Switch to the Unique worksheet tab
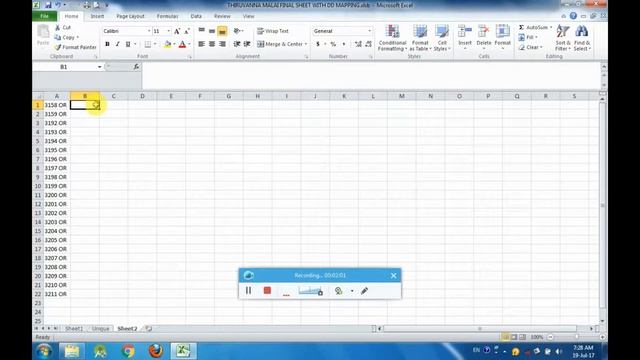Screen dimensions: 640x360 tap(100, 329)
